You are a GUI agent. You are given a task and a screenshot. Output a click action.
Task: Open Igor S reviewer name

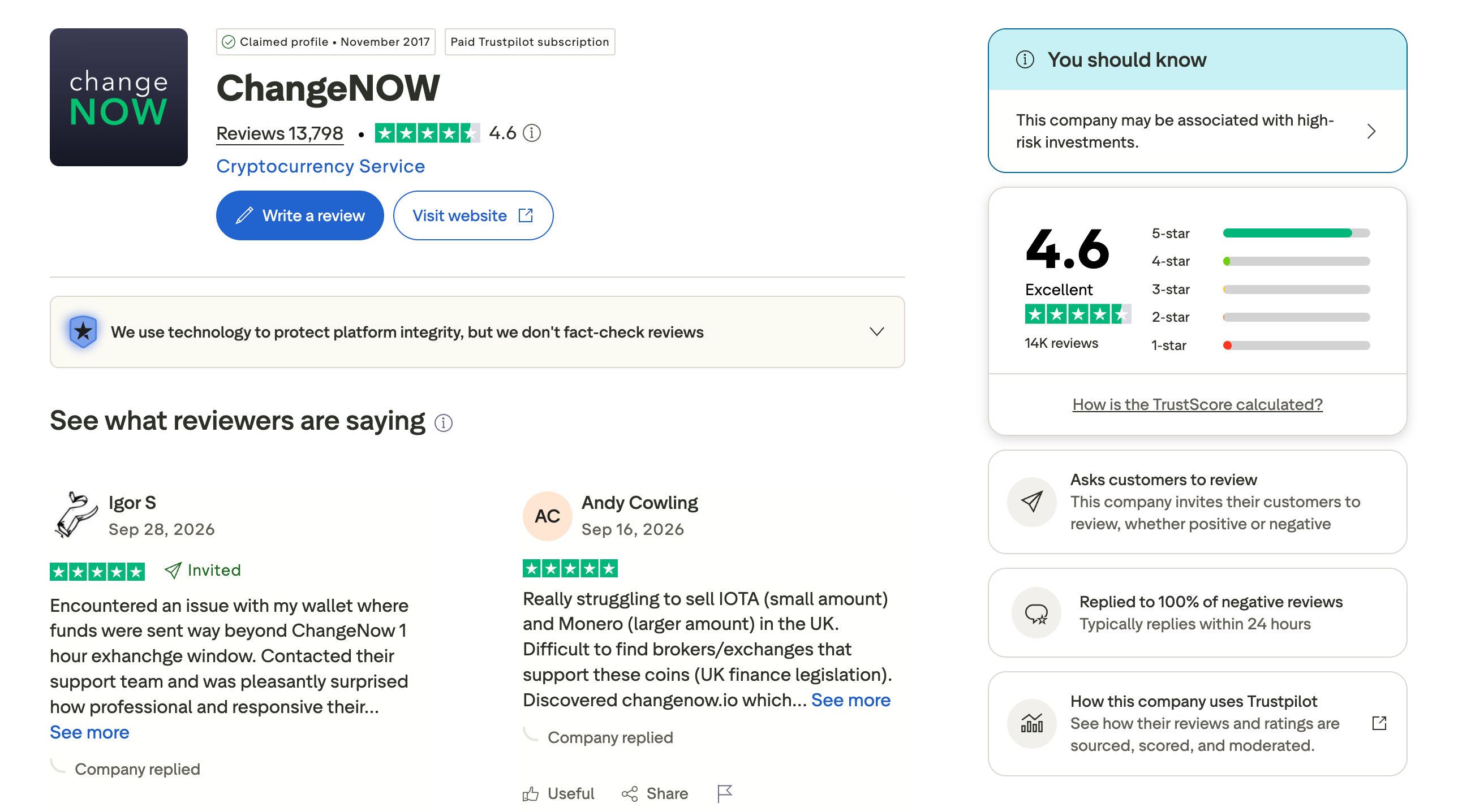pos(132,502)
